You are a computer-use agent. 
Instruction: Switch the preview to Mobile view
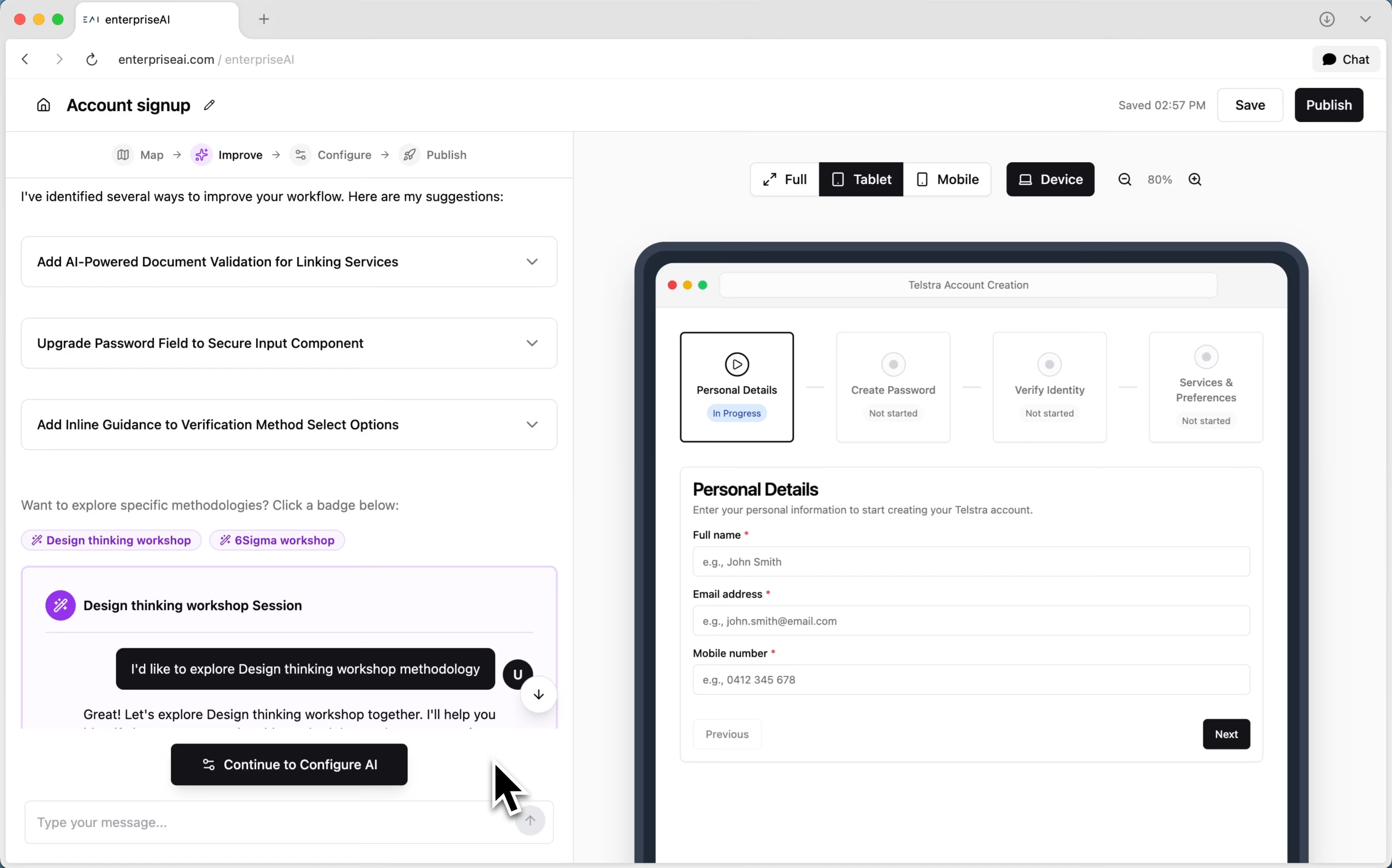pyautogui.click(x=947, y=180)
